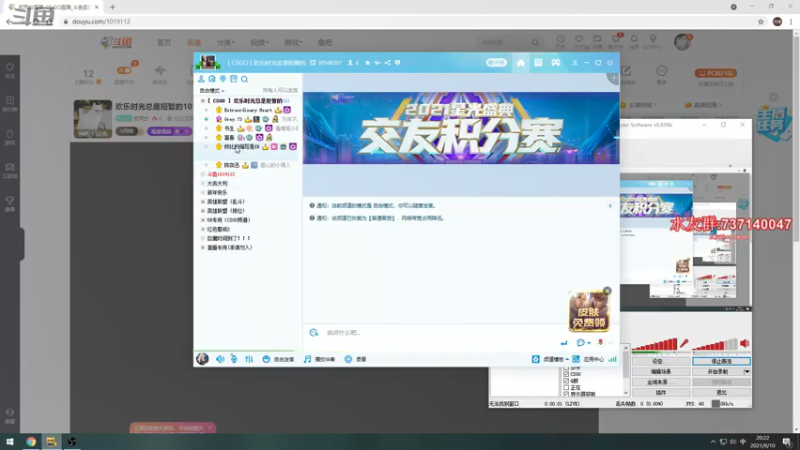Image resolution: width=800 pixels, height=450 pixels.
Task: Click play accompaniment music note button
Action: tap(319, 359)
